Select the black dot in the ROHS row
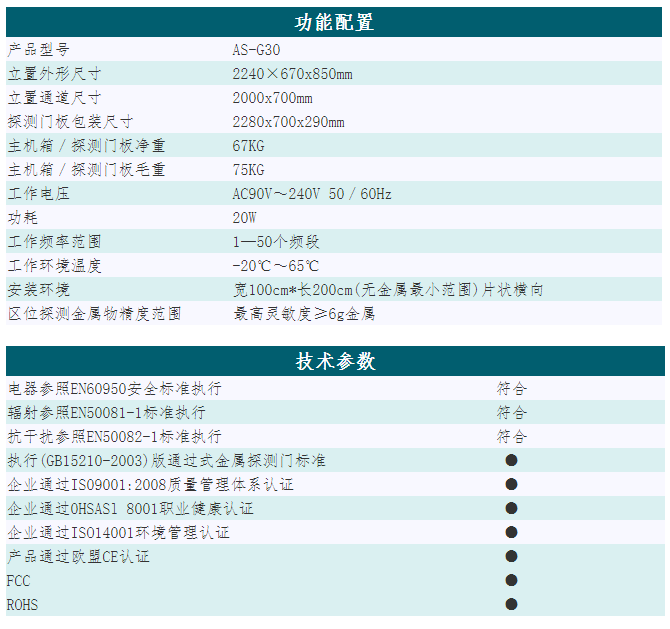 point(511,604)
